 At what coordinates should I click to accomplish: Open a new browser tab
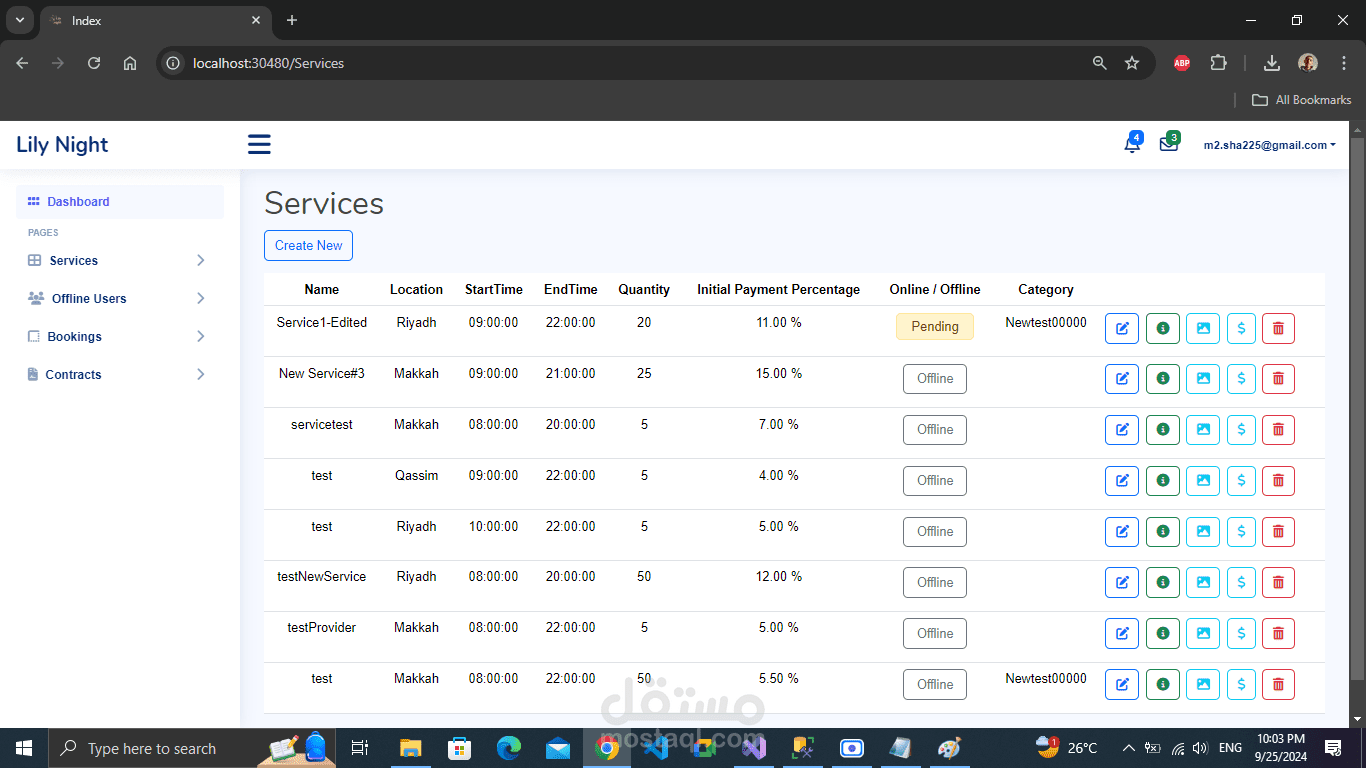292,20
